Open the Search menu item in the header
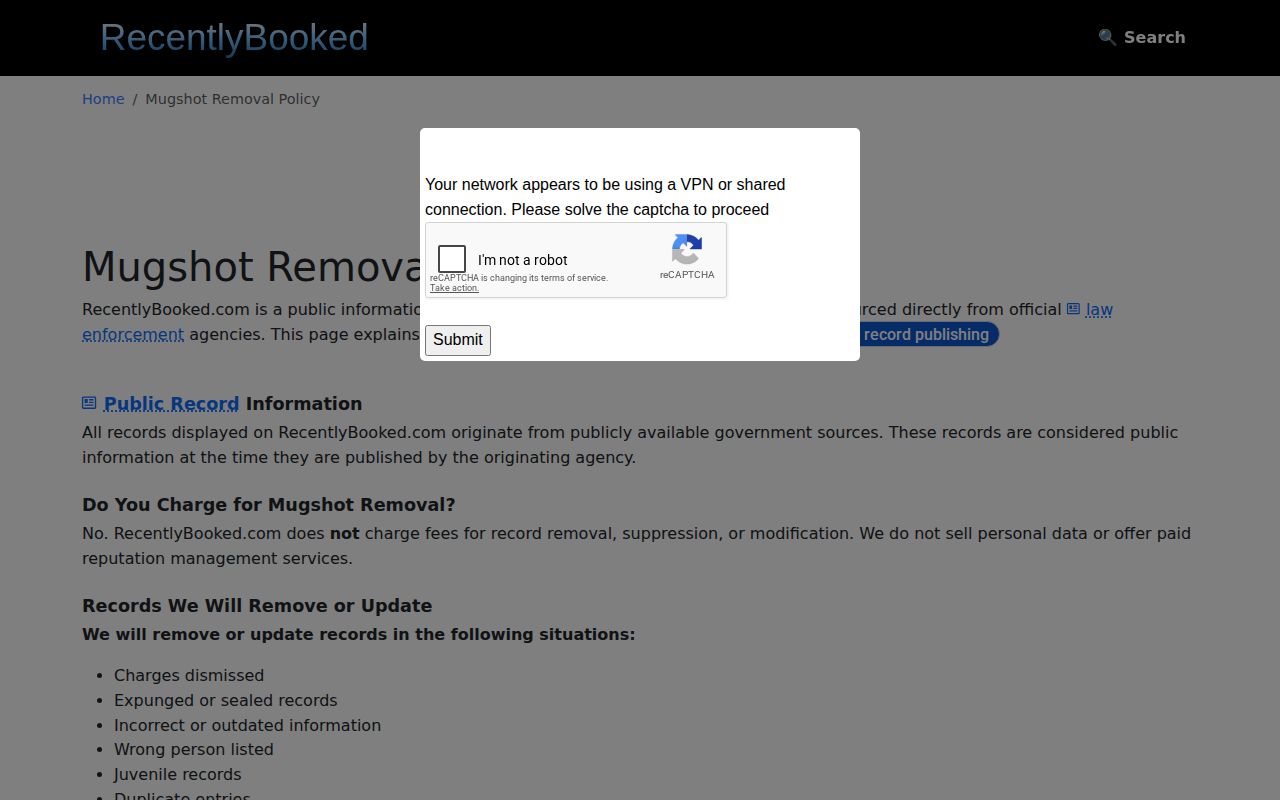Viewport: 1280px width, 800px height. [1142, 37]
